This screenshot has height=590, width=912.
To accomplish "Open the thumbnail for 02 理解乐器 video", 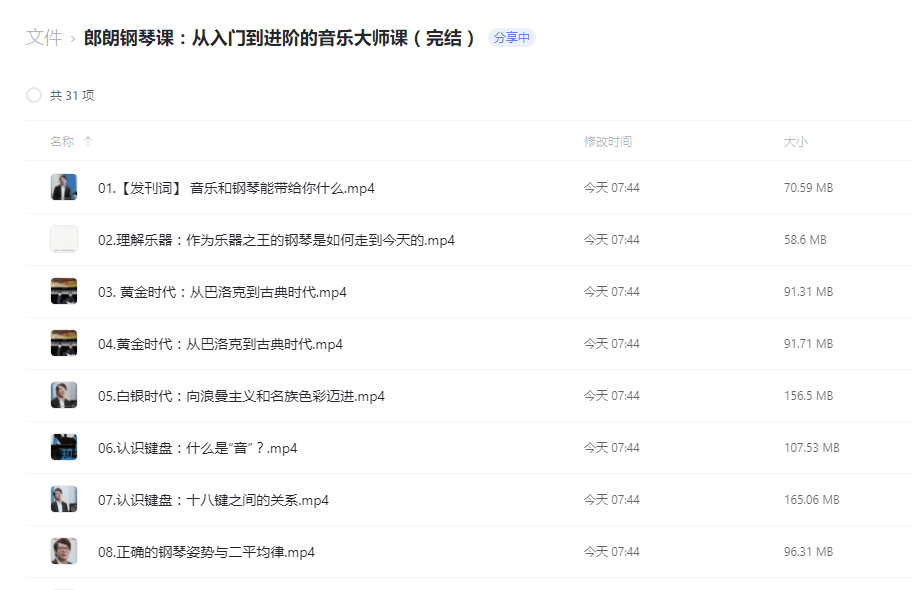I will [63, 239].
